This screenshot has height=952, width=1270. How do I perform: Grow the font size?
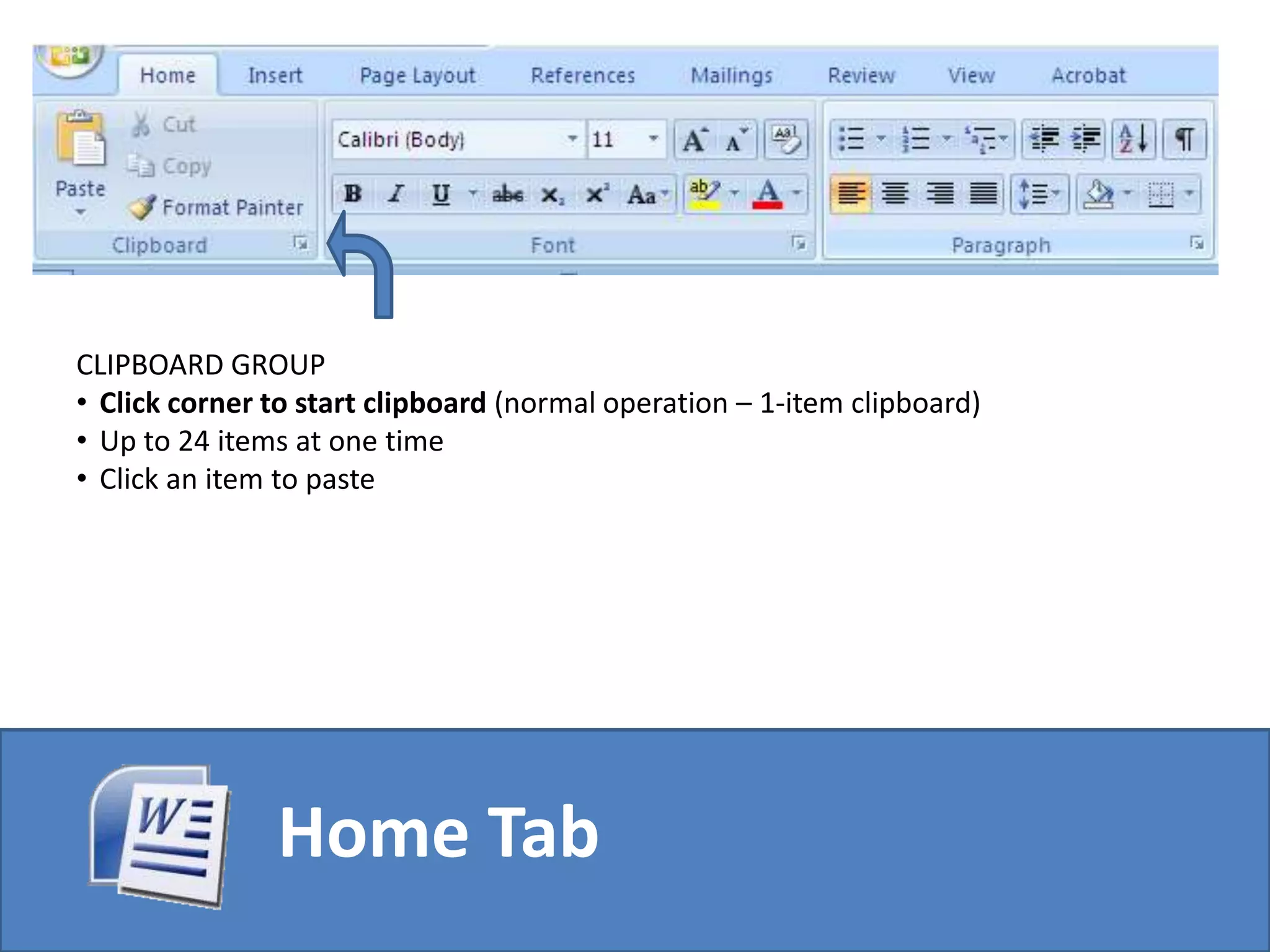pyautogui.click(x=695, y=139)
